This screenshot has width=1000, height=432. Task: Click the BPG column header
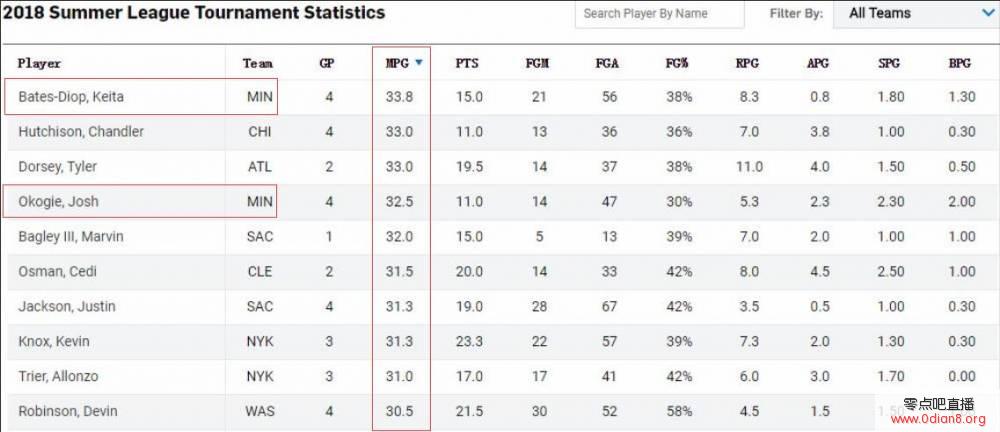959,63
